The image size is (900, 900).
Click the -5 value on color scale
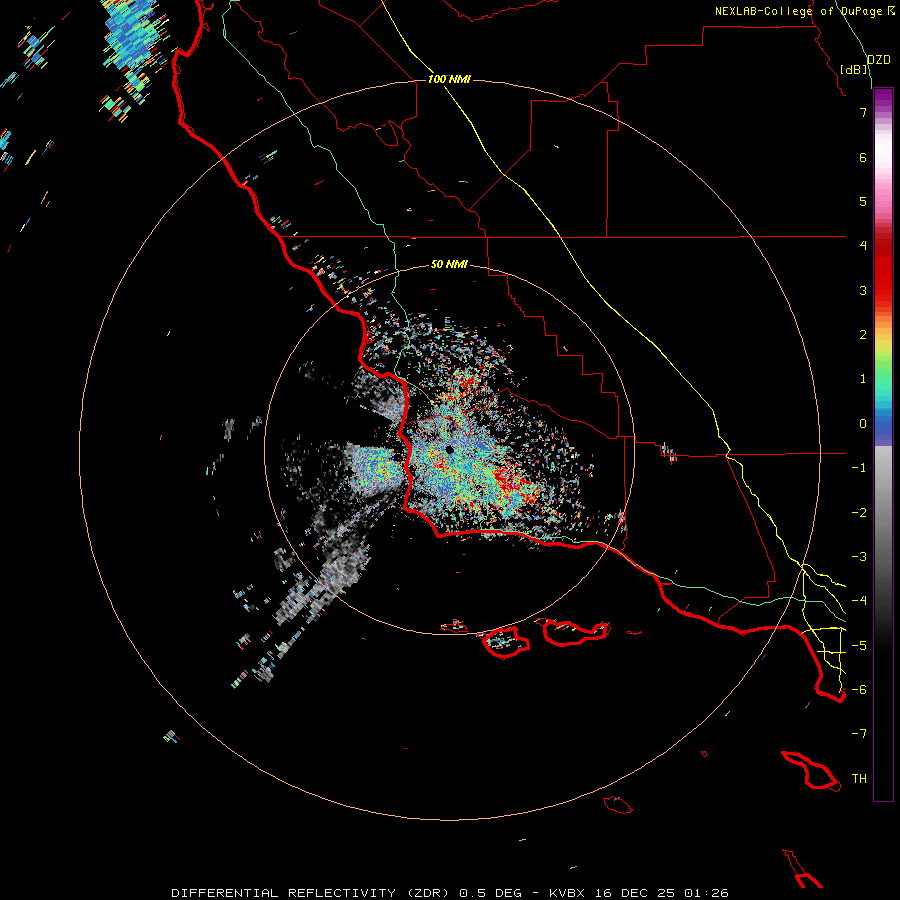[859, 646]
